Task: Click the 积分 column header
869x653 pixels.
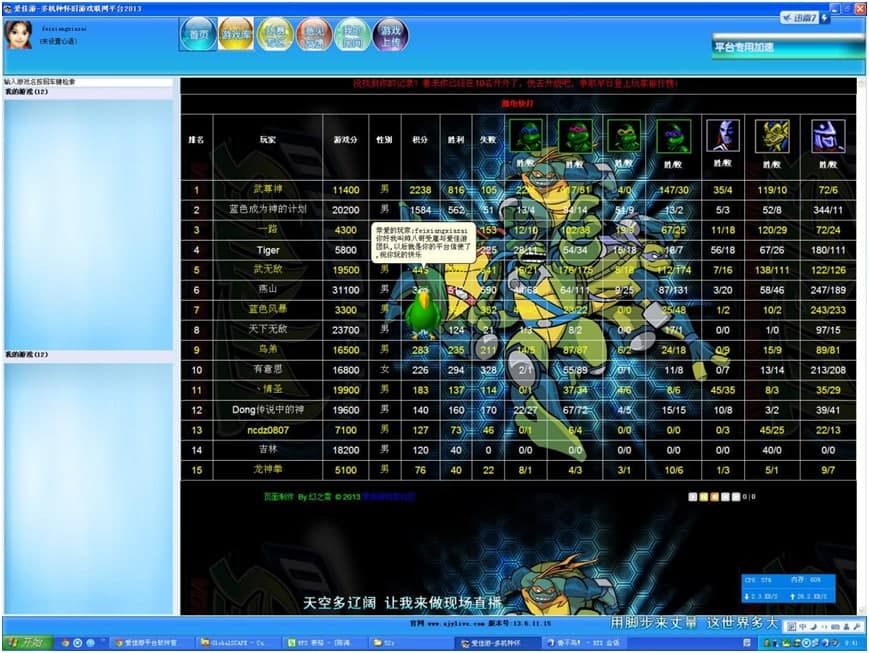Action: (x=421, y=140)
